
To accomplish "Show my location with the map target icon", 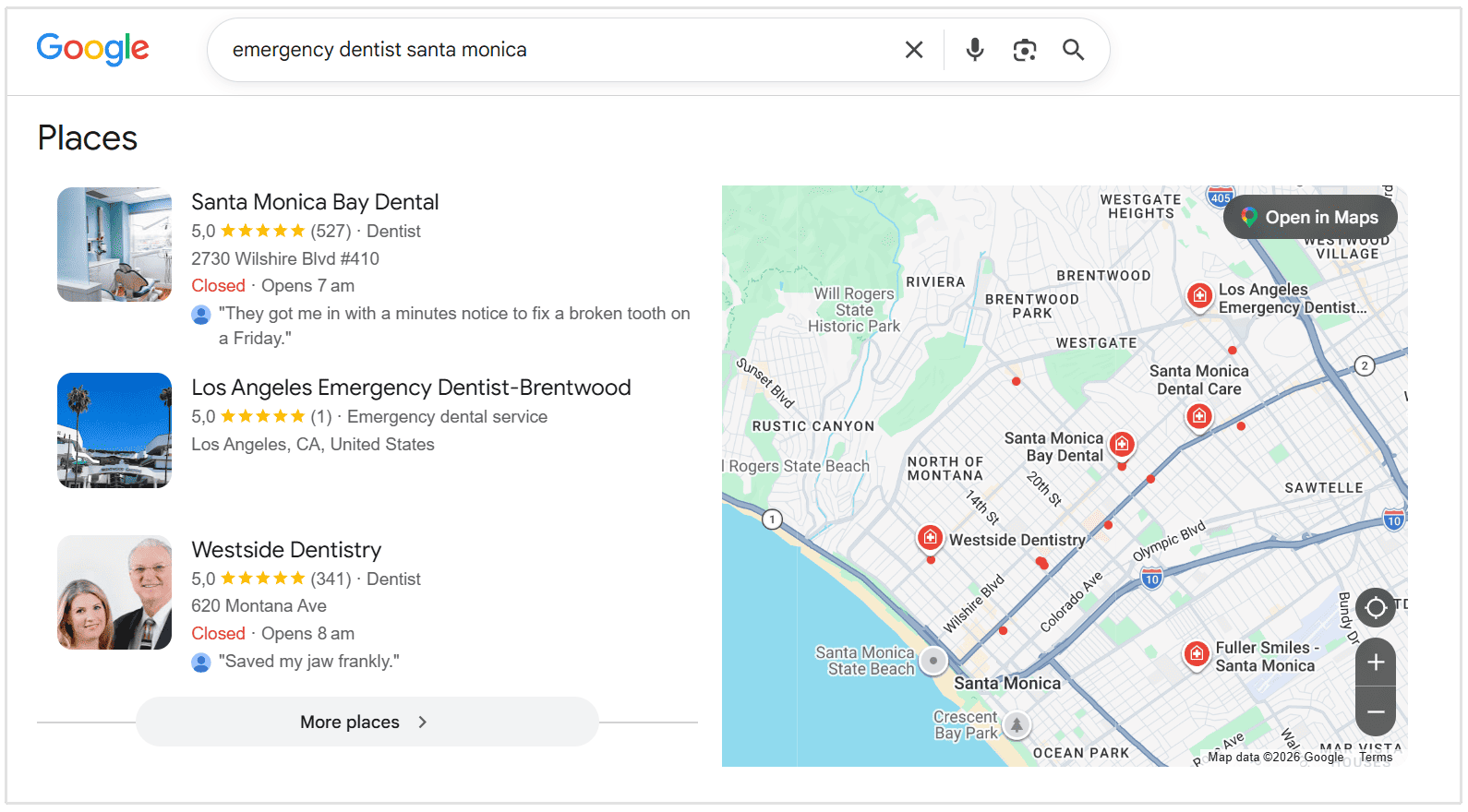I will [1376, 607].
